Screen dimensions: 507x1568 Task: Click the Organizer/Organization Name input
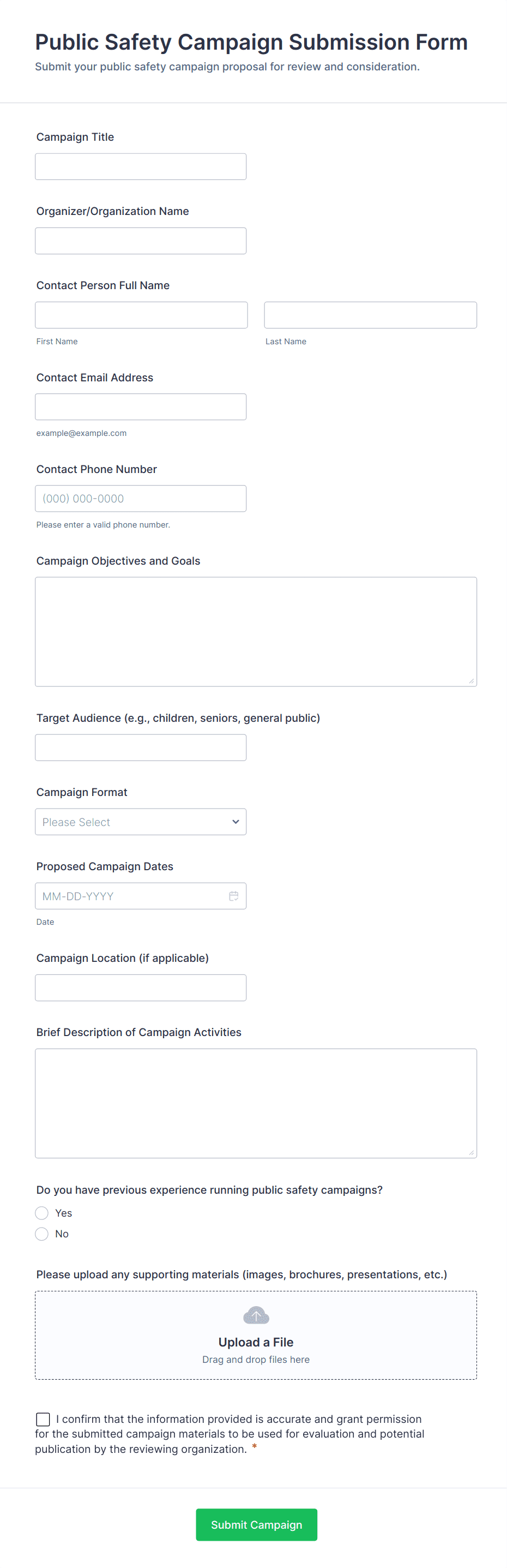point(141,241)
